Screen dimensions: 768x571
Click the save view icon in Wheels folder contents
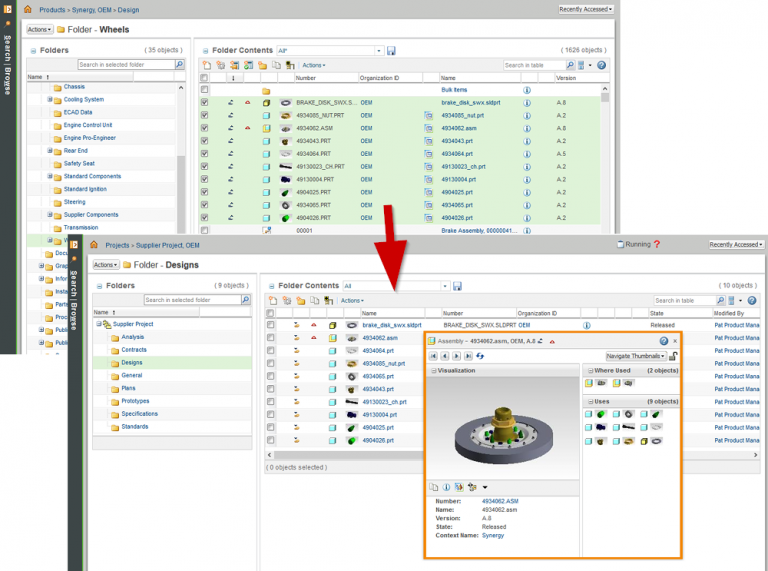coord(391,51)
